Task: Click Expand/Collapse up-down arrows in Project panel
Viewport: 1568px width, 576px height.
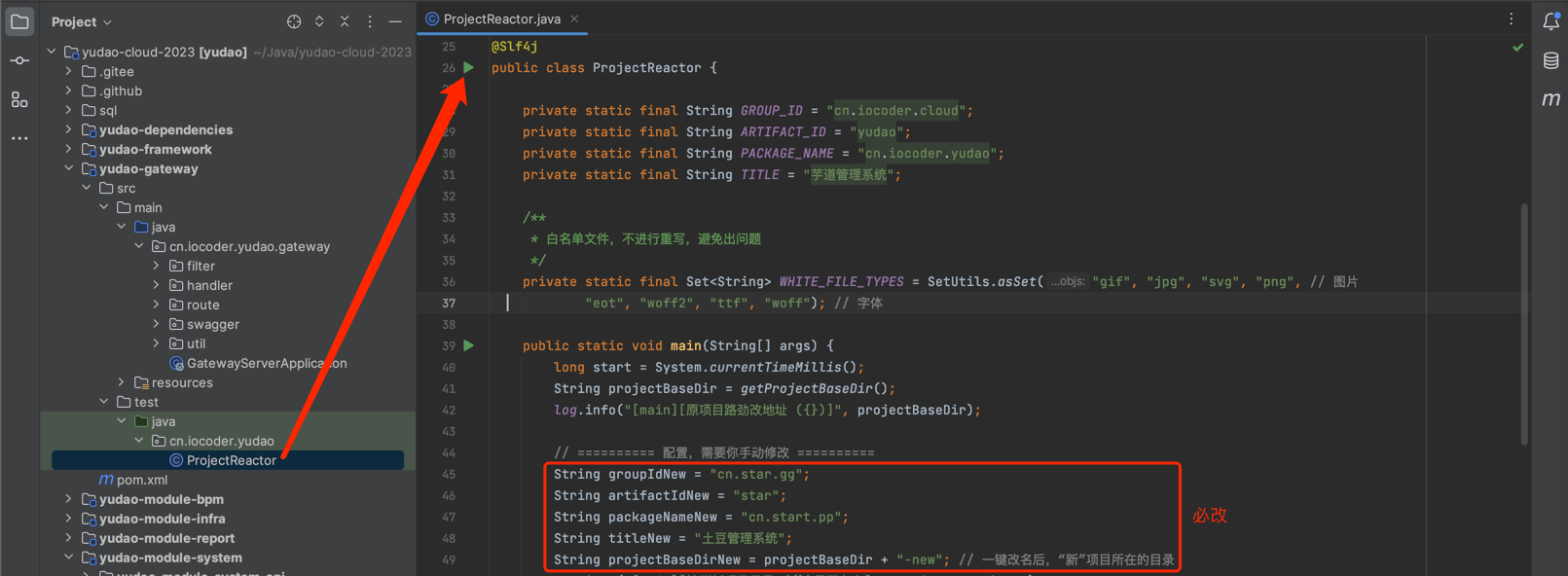Action: tap(319, 21)
